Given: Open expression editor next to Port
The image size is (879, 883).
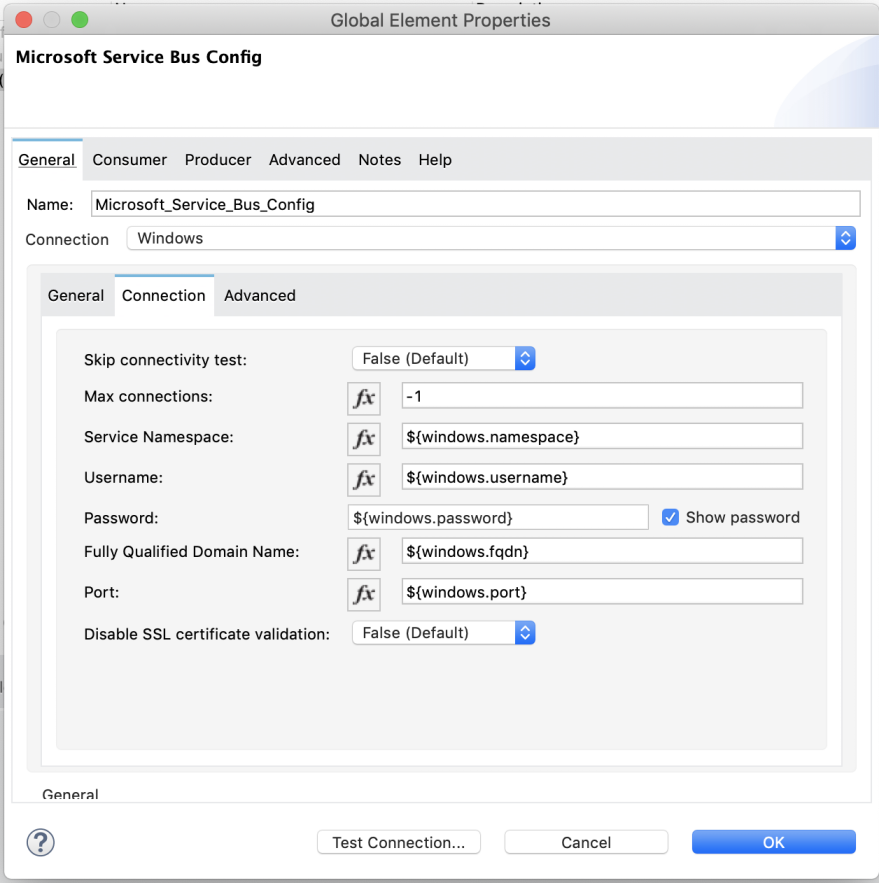Looking at the screenshot, I should click(x=363, y=594).
